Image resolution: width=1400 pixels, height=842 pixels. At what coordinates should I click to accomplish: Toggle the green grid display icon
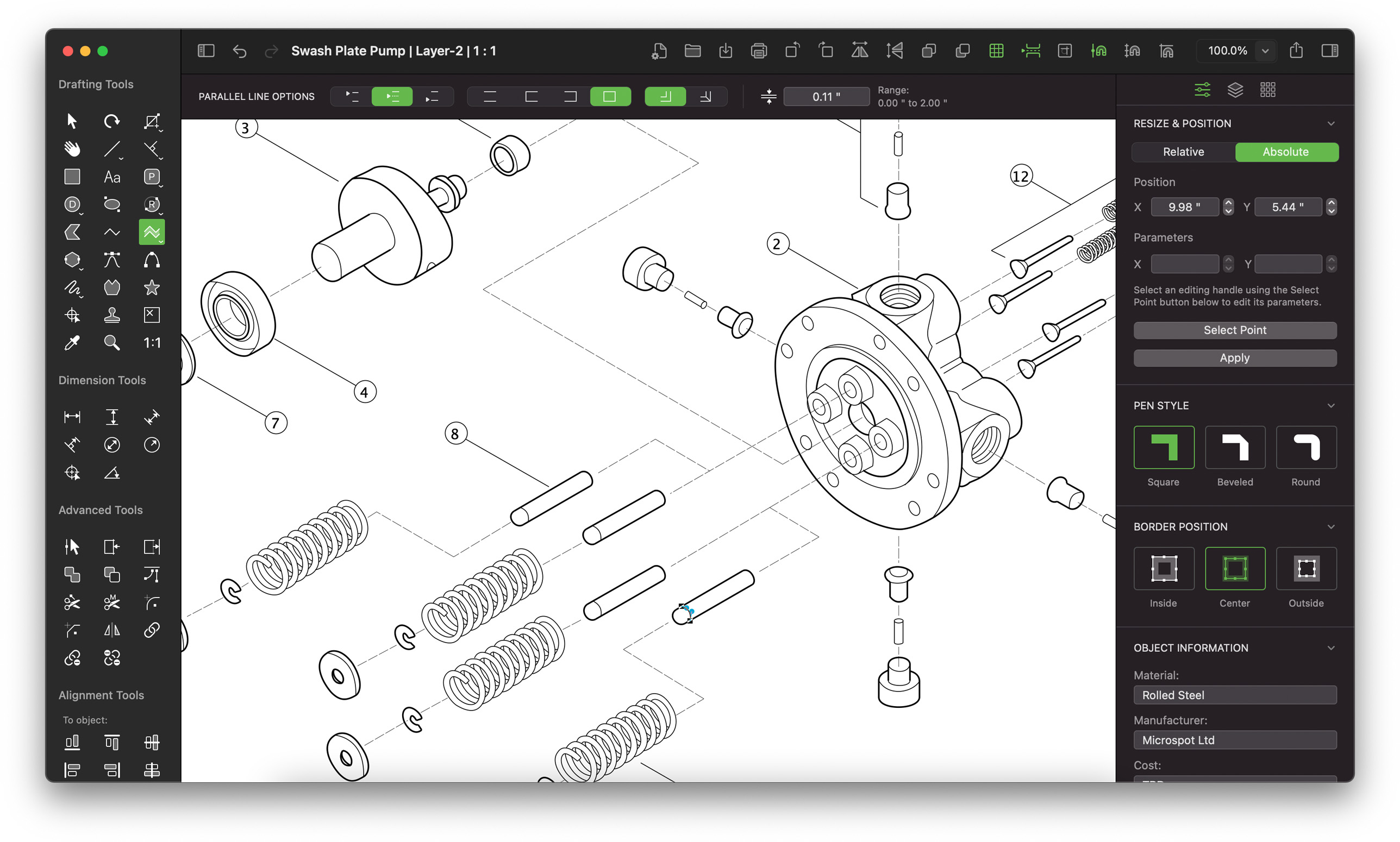(x=996, y=51)
